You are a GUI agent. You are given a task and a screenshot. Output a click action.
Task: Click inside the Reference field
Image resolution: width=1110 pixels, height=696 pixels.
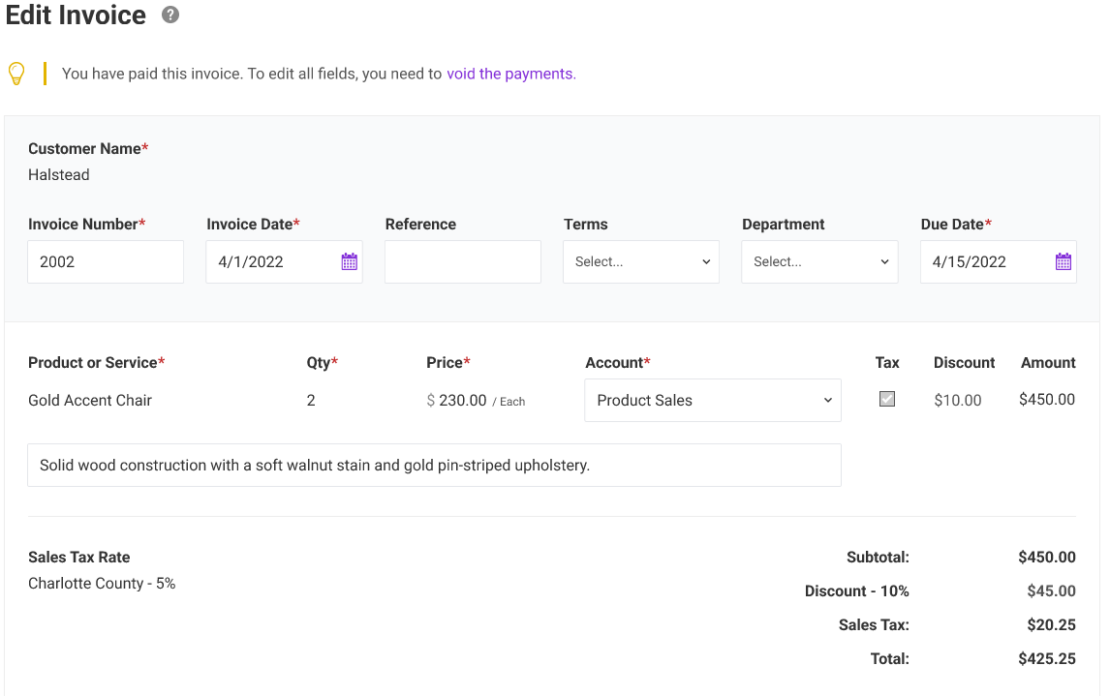click(x=462, y=261)
